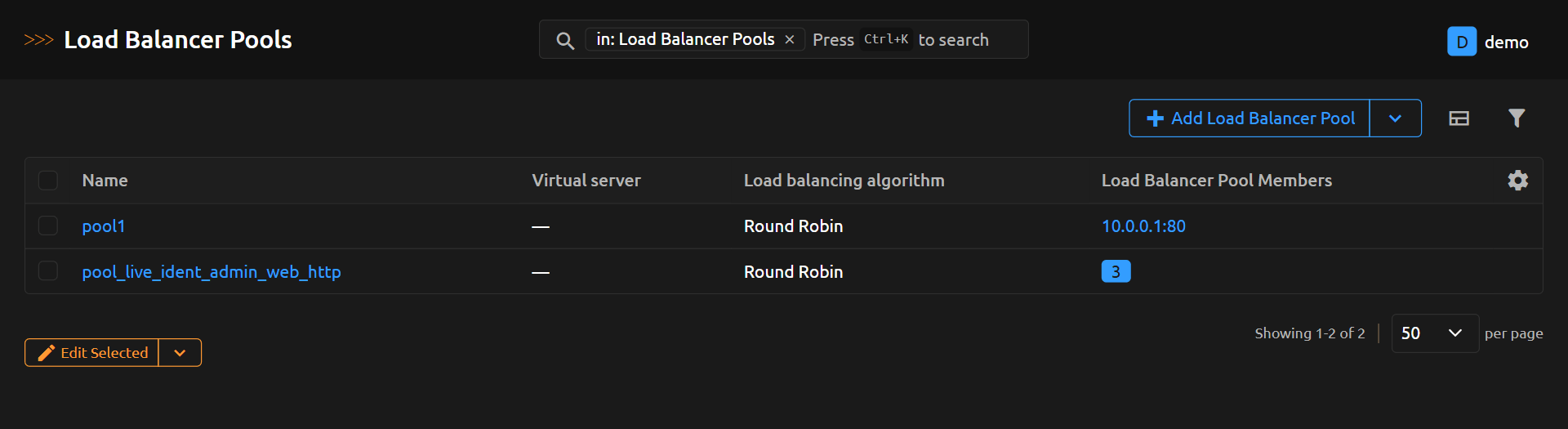Remove the 'in: Load Balancer Pools' search filter
Image resolution: width=1568 pixels, height=429 pixels.
pyautogui.click(x=790, y=39)
